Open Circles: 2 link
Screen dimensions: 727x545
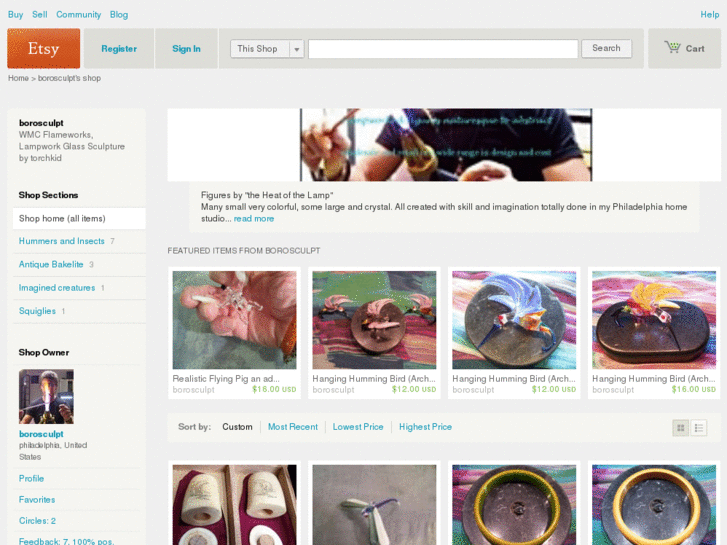(37, 521)
